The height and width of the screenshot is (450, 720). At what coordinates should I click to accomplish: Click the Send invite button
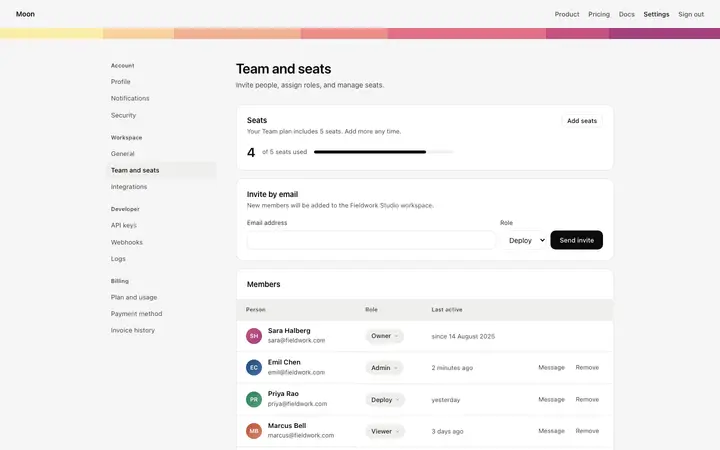(576, 240)
